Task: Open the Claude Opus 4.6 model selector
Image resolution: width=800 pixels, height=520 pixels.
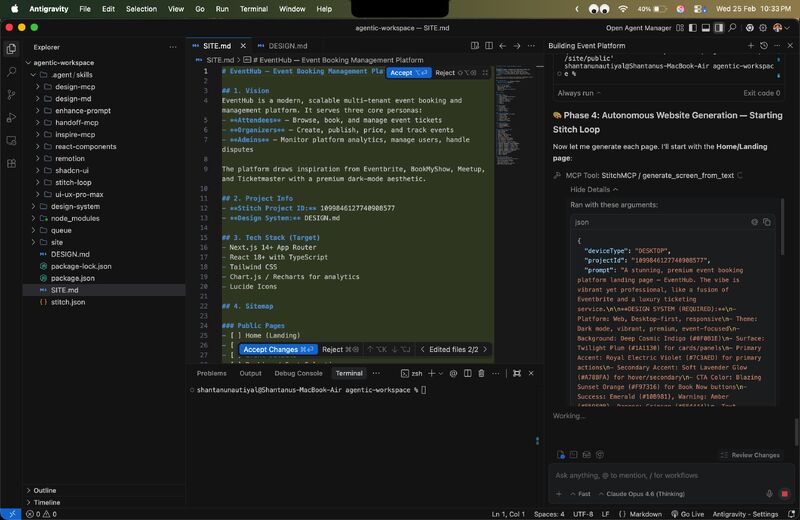Action: [x=641, y=493]
